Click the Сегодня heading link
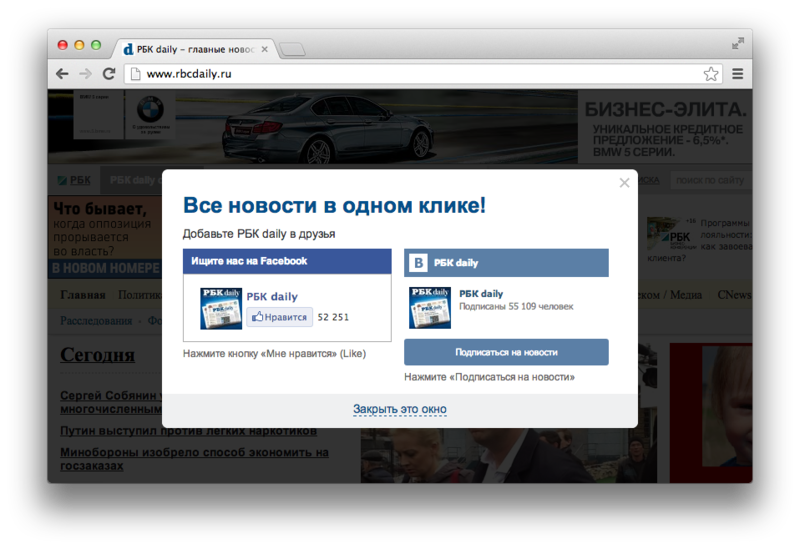Screen dimensions: 800x549 pos(97,354)
